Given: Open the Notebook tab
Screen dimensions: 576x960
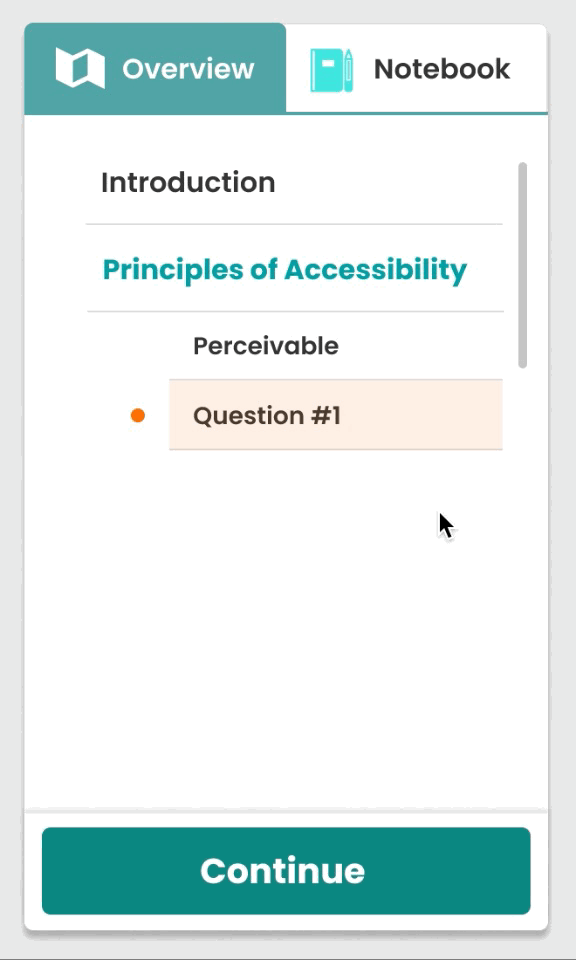Looking at the screenshot, I should click(416, 68).
